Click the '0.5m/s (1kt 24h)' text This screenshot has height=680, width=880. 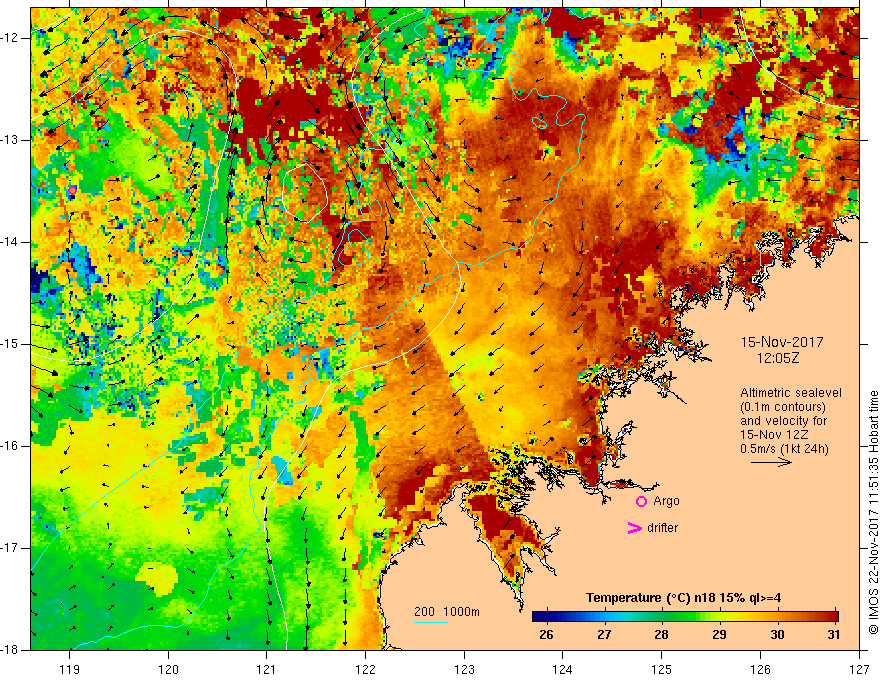point(784,449)
